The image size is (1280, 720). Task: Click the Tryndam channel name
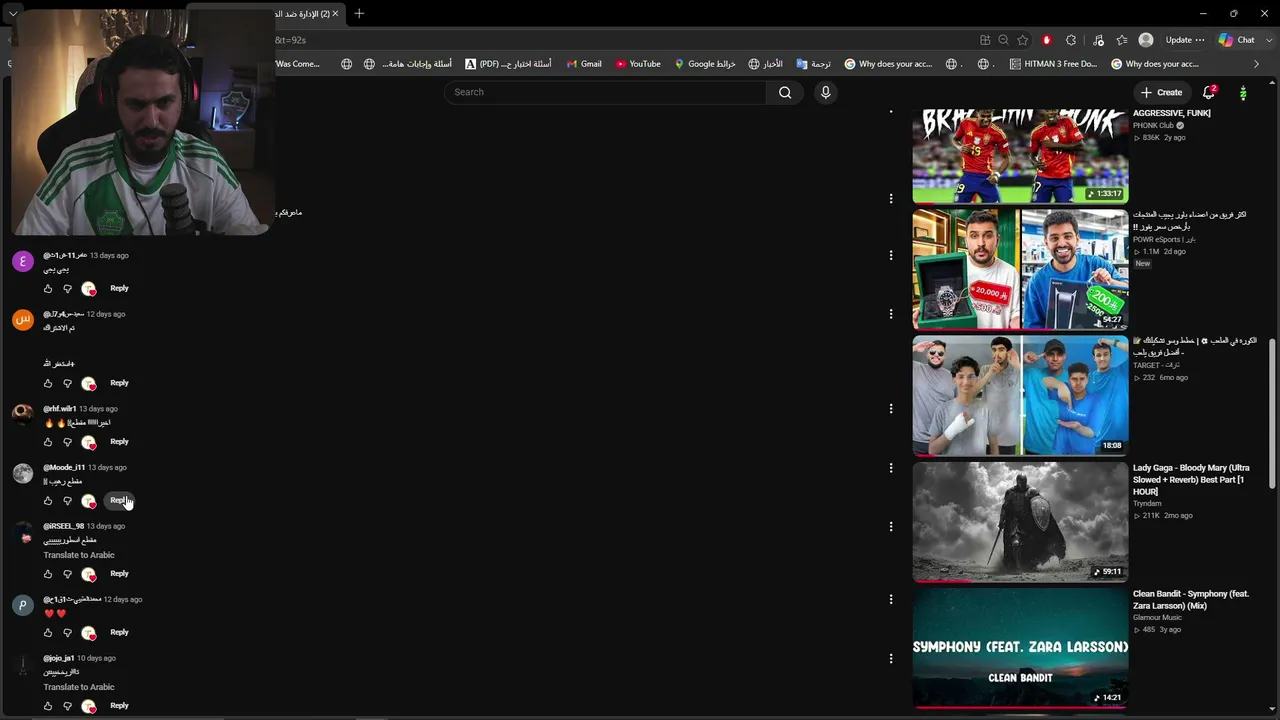[x=1147, y=504]
